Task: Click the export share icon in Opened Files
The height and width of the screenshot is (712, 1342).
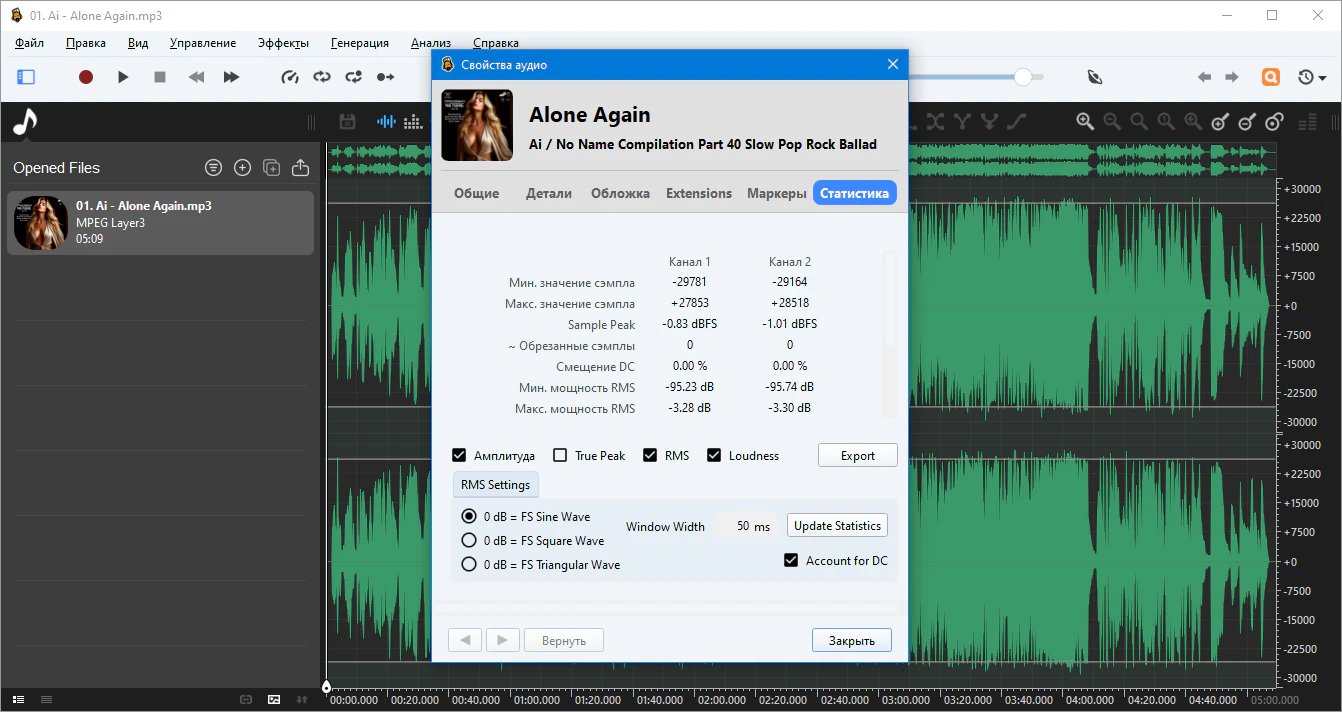Action: pos(300,168)
